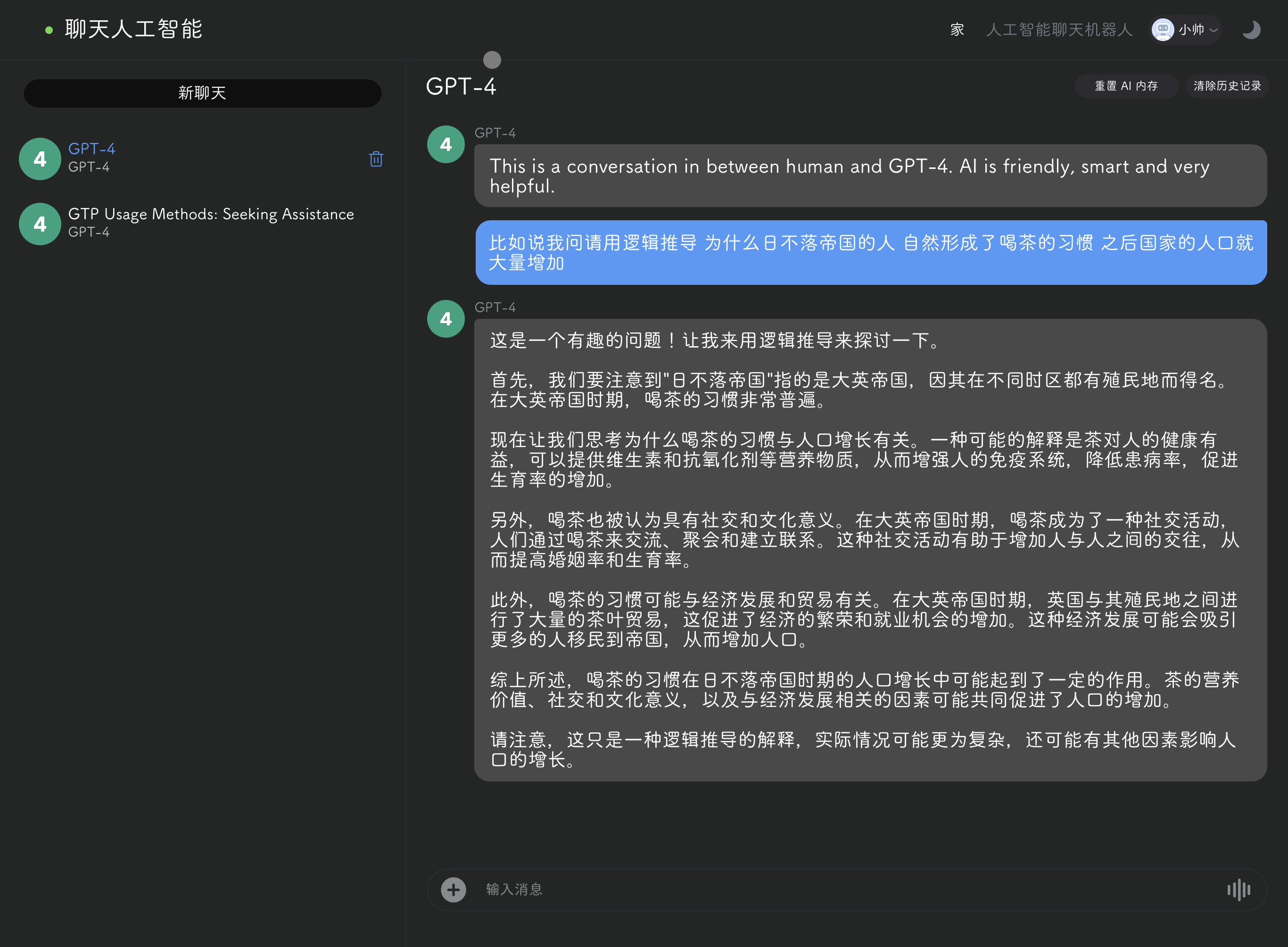1288x947 pixels.
Task: Click the blue user message bubble
Action: [x=871, y=253]
